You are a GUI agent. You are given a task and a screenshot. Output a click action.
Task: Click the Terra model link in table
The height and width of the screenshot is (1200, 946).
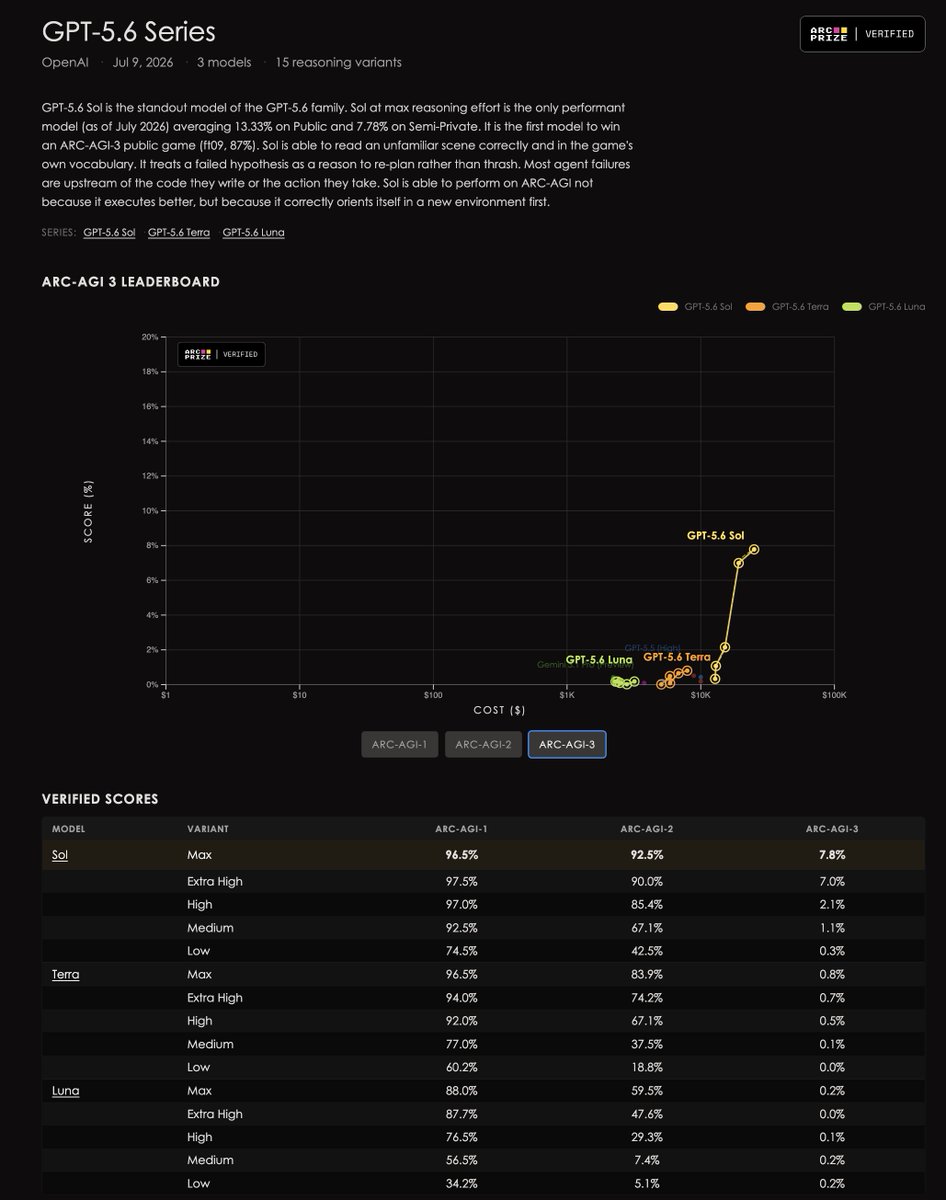66,974
